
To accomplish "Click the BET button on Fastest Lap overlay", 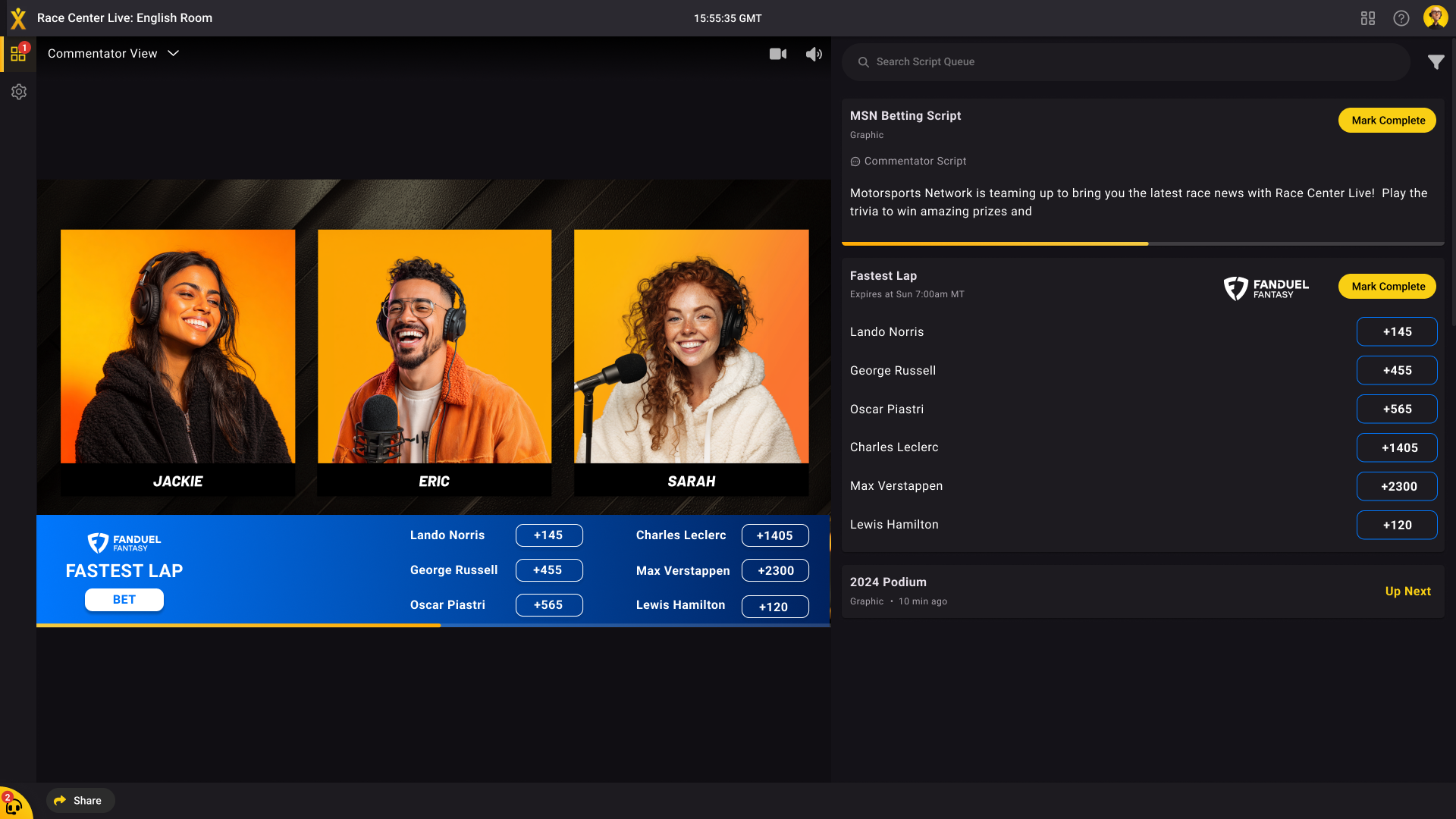I will coord(124,599).
